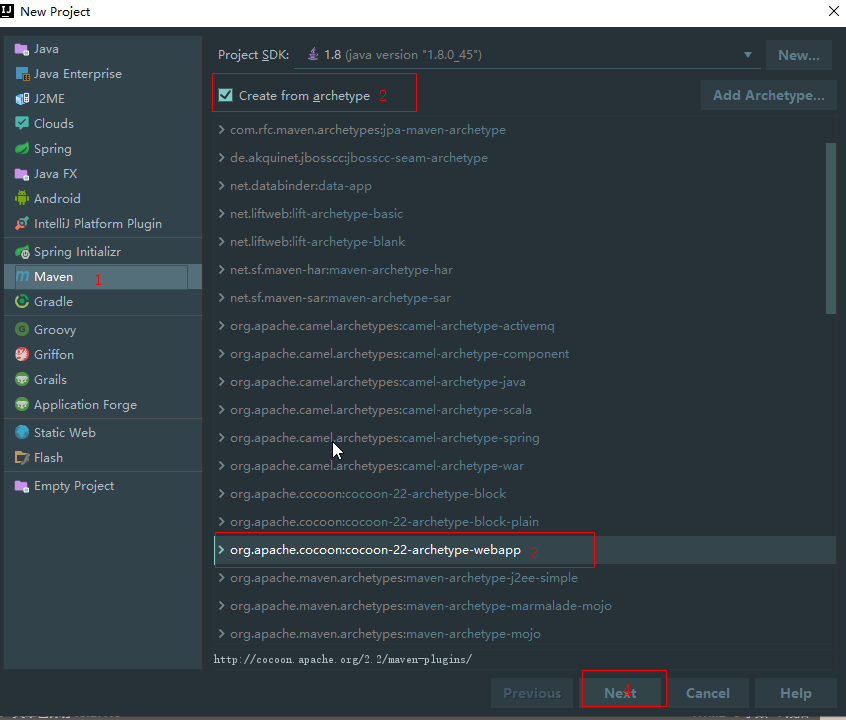Click the Help button
Viewport: 846px width, 720px height.
pos(796,693)
